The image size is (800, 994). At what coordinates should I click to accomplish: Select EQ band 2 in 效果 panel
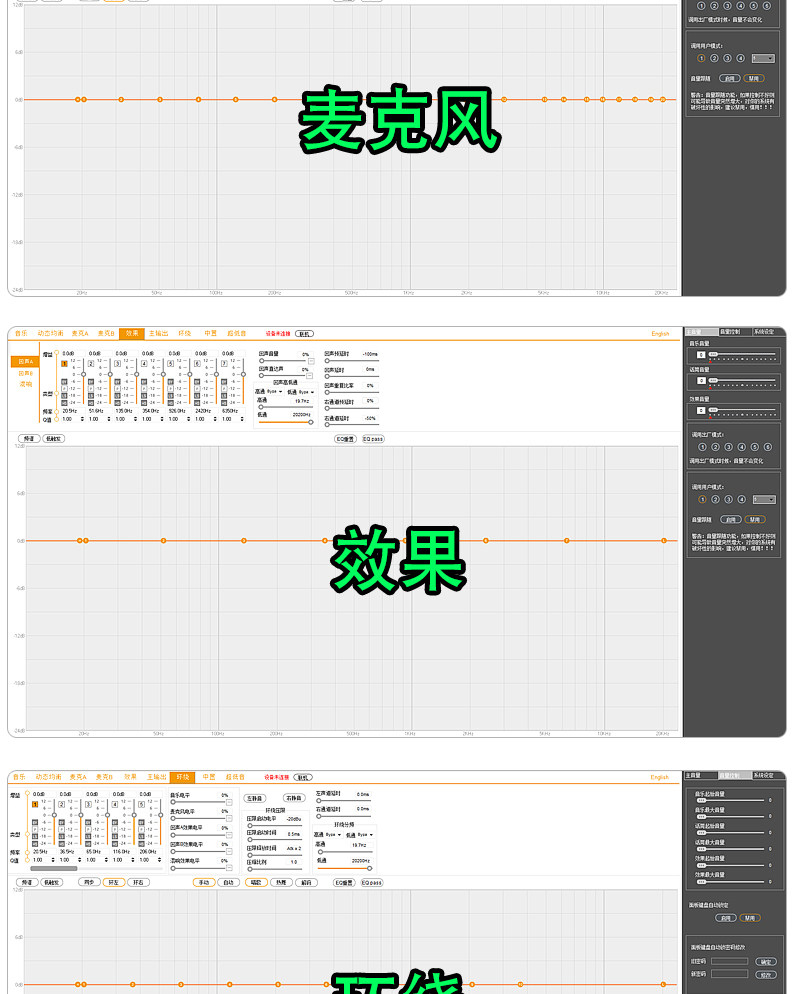pyautogui.click(x=91, y=364)
